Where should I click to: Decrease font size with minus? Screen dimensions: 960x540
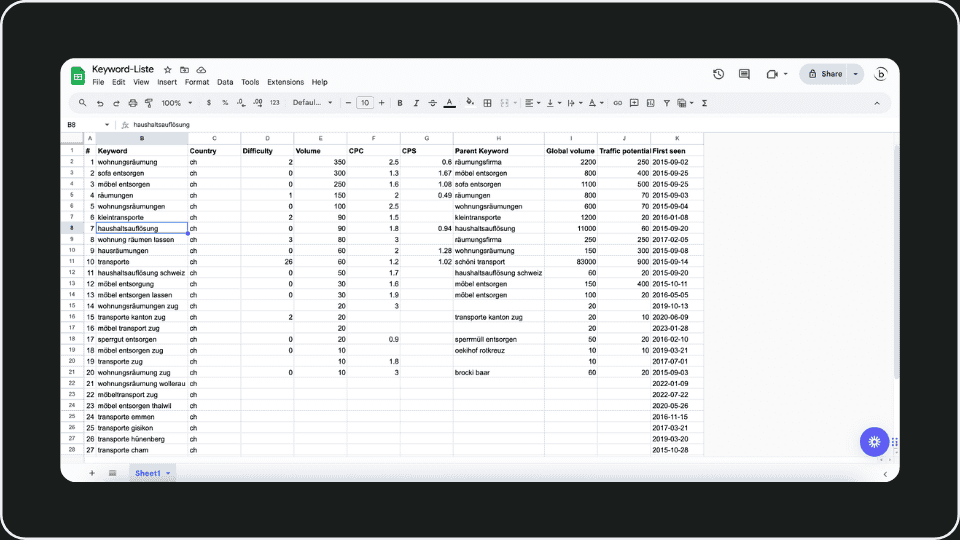click(x=348, y=103)
